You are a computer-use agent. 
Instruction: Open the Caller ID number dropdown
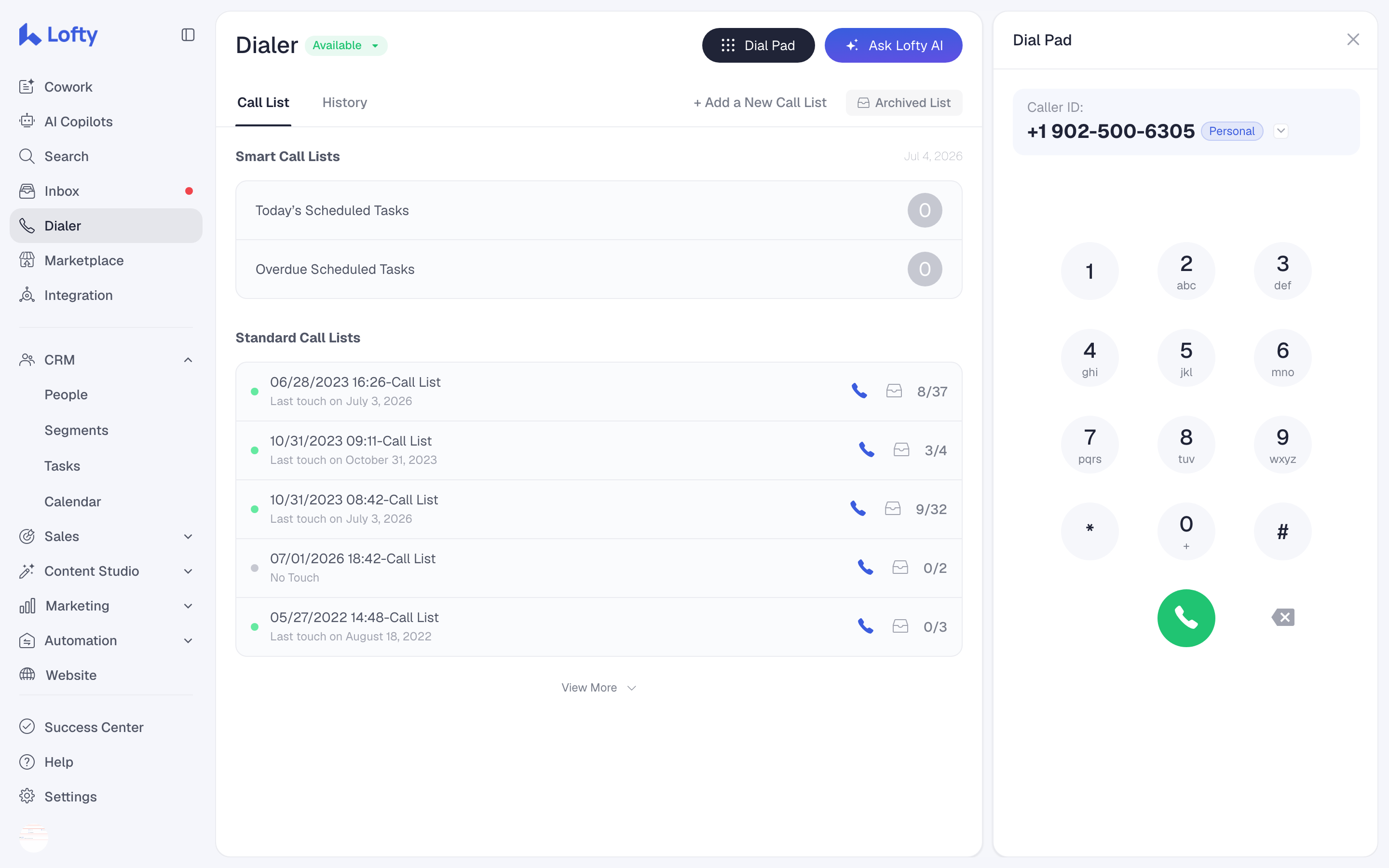[x=1280, y=131]
